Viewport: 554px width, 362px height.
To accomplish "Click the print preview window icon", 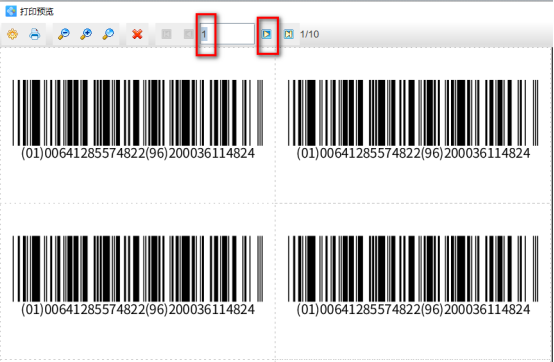I will pos(11,11).
